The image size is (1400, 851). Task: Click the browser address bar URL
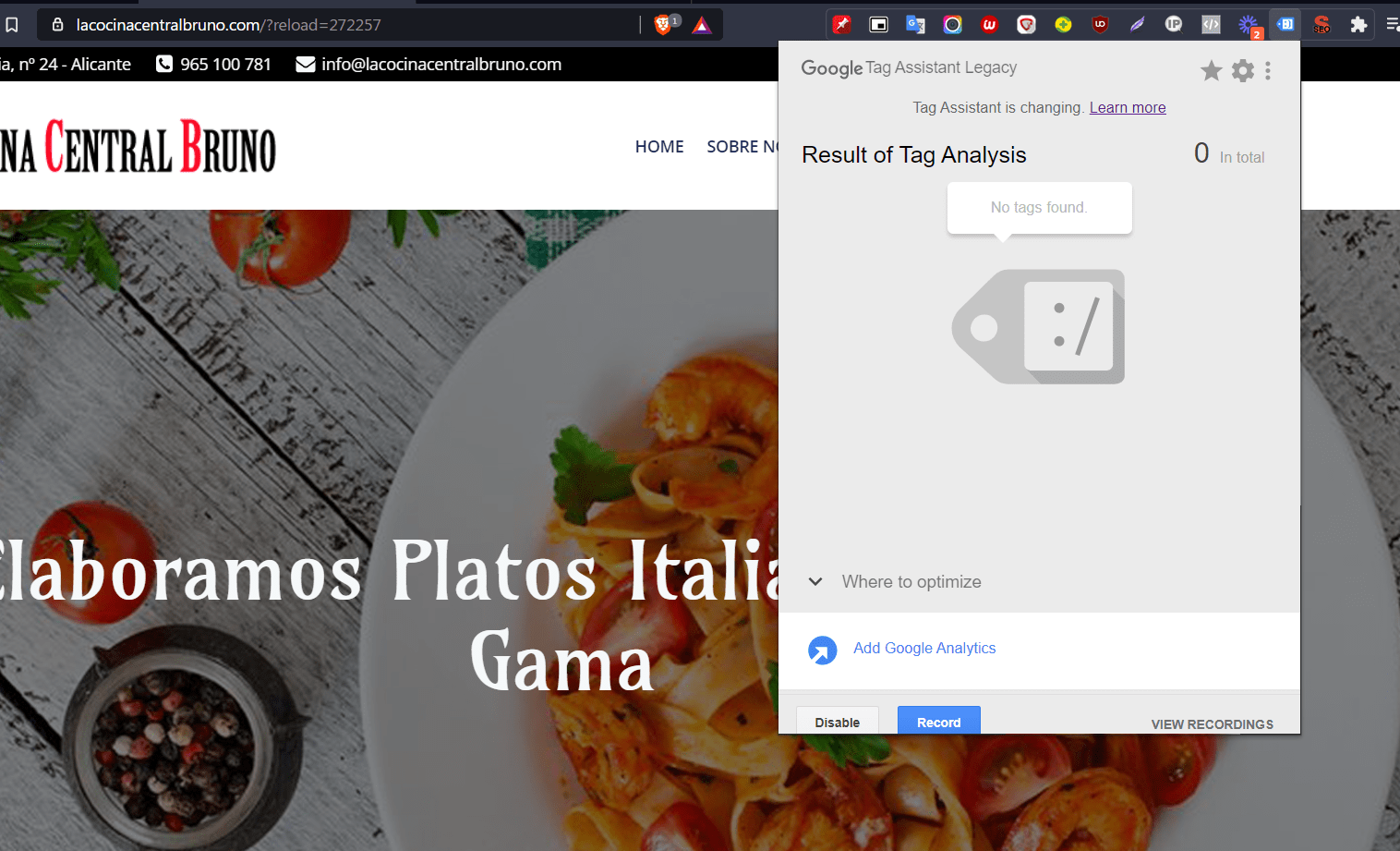pyautogui.click(x=228, y=25)
